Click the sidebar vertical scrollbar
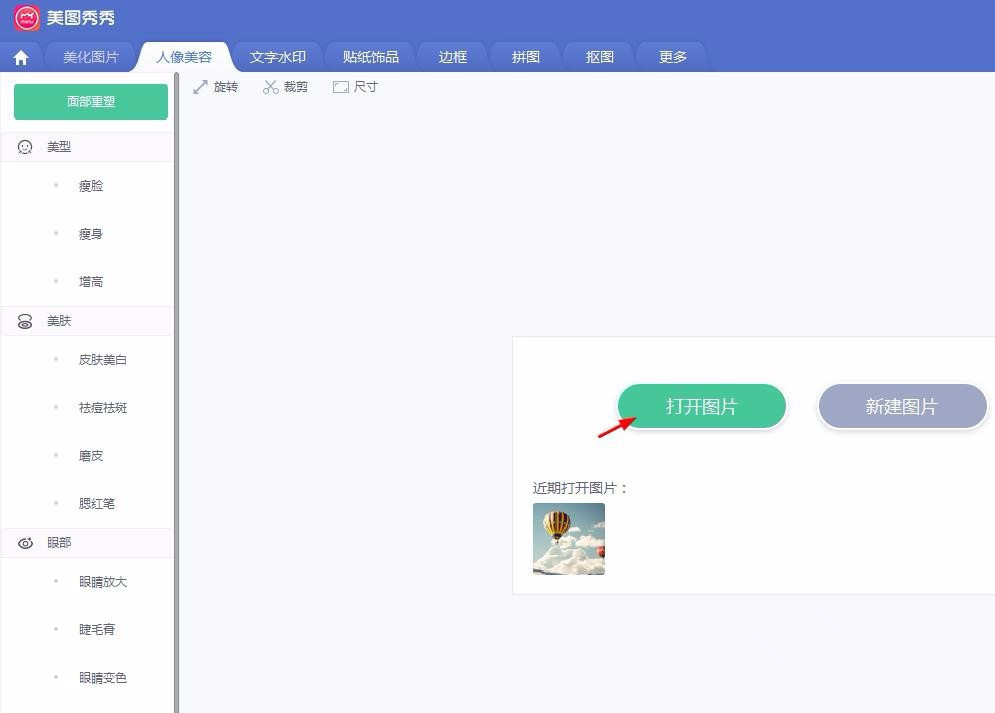This screenshot has width=995, height=713. click(176, 392)
